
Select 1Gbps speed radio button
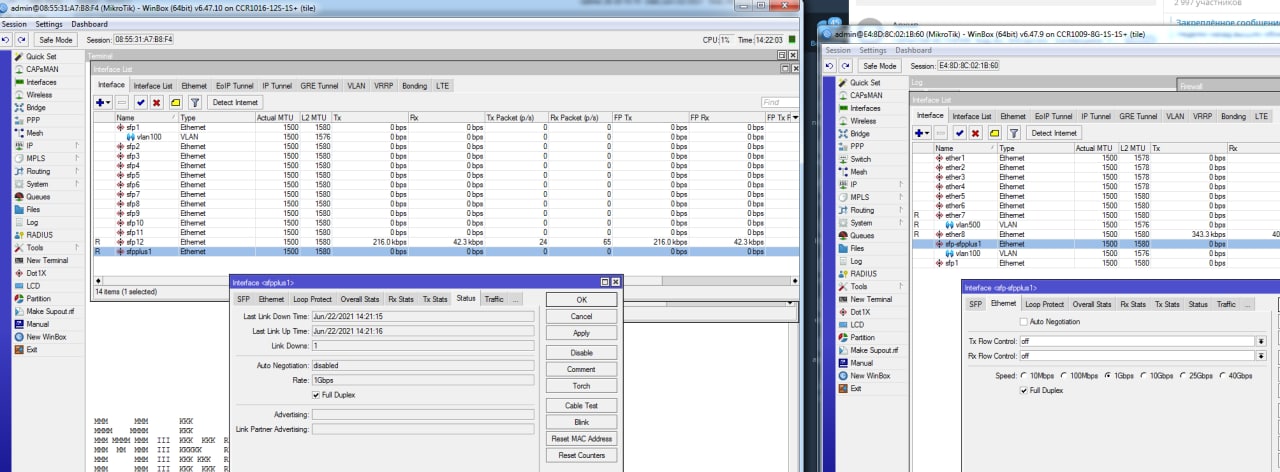(1108, 376)
